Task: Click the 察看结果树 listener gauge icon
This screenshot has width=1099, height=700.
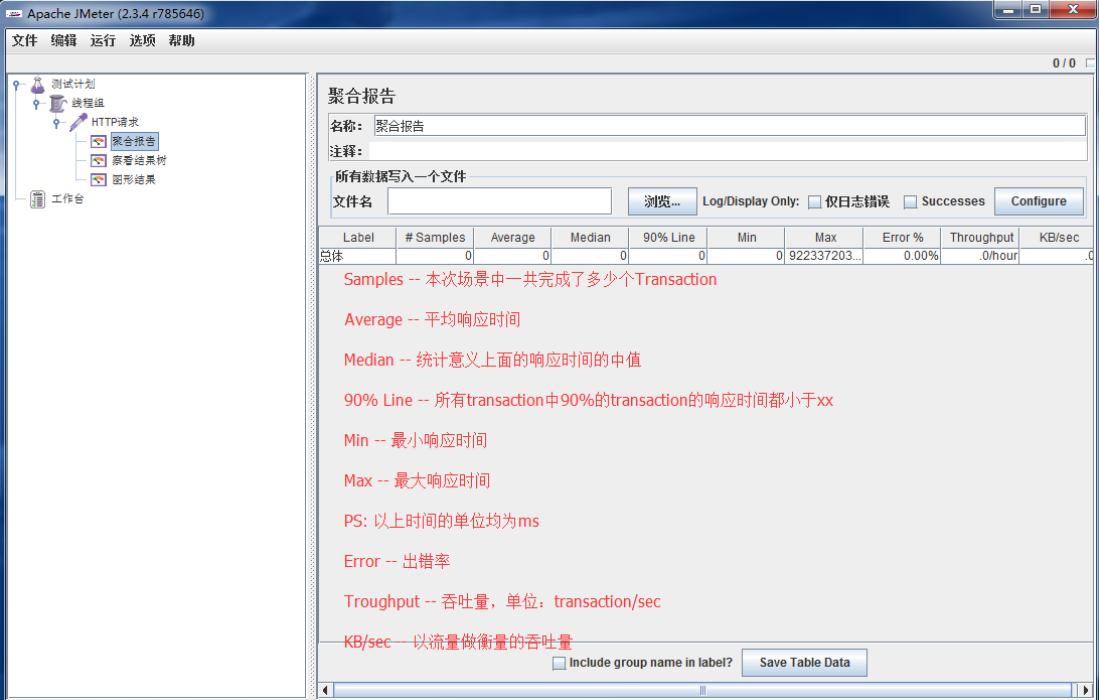Action: tap(98, 161)
